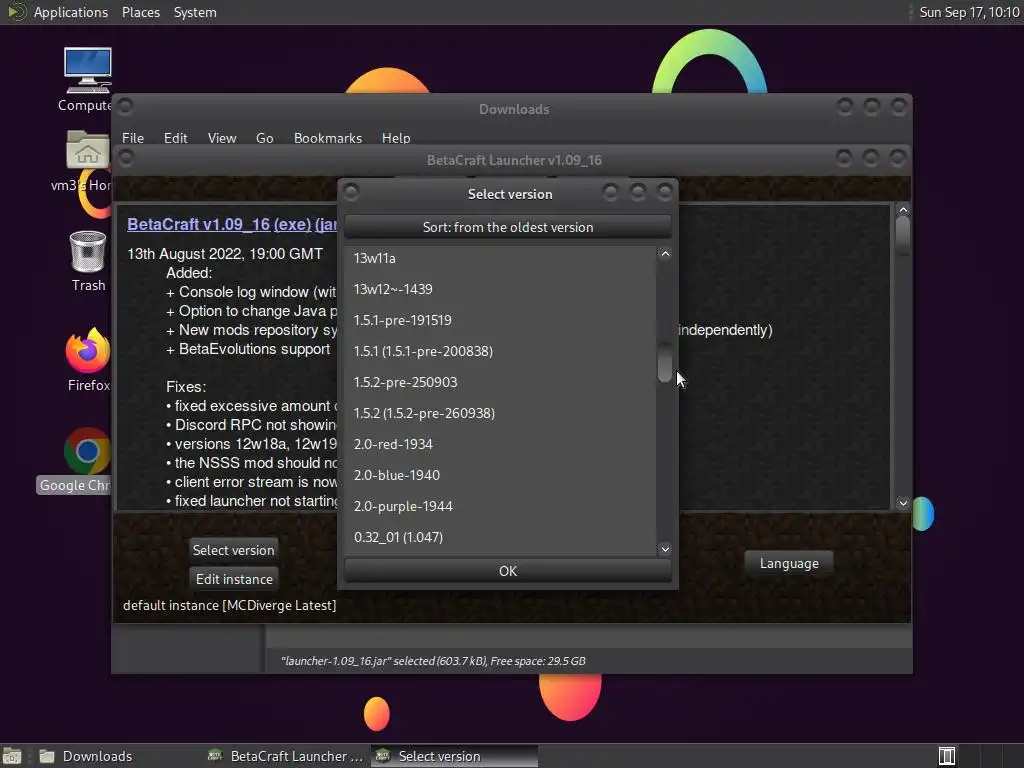1024x768 pixels.
Task: Open the vm3's Home folder icon
Action: point(88,150)
